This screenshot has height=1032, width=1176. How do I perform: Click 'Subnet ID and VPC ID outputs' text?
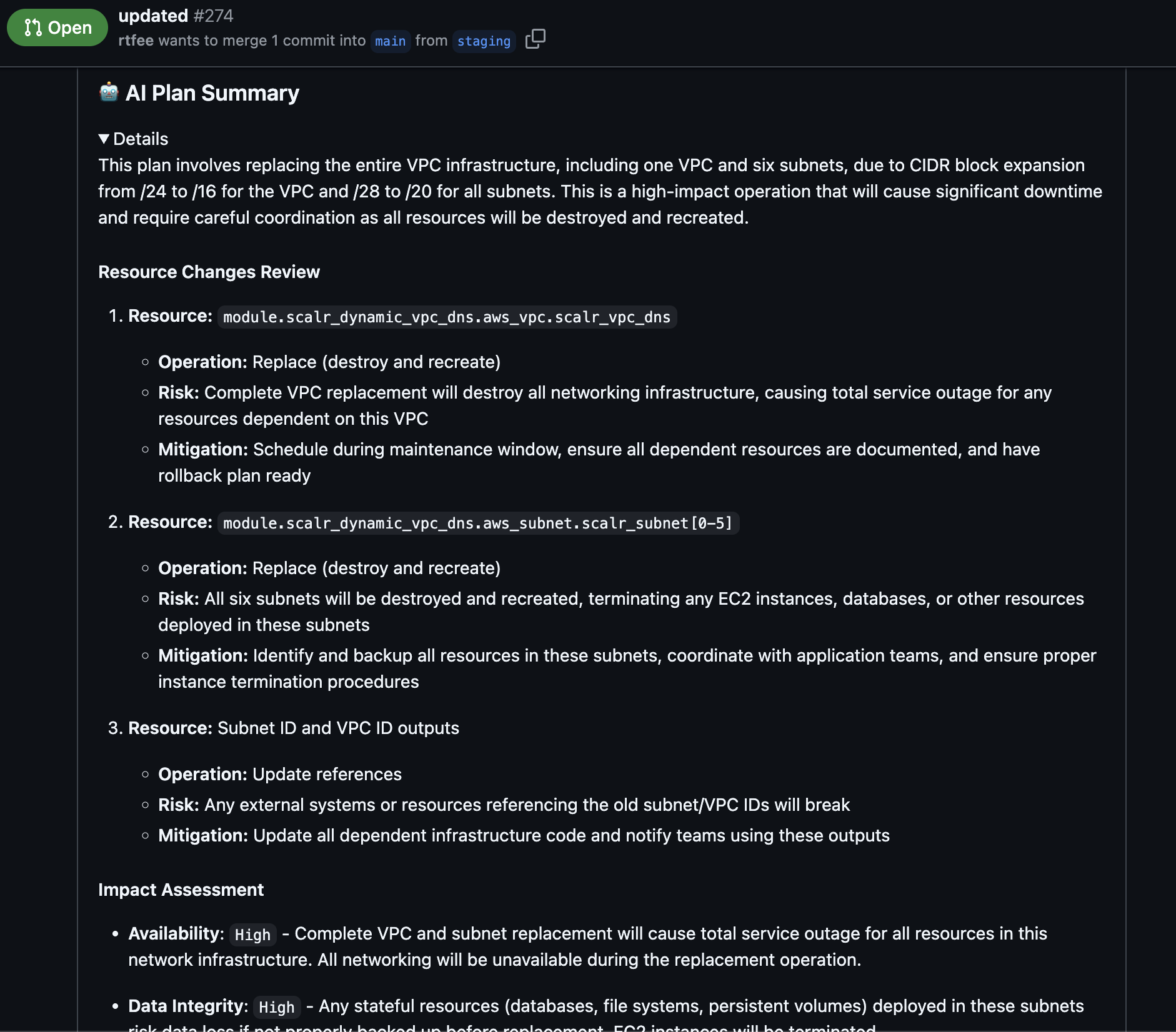pyautogui.click(x=338, y=728)
